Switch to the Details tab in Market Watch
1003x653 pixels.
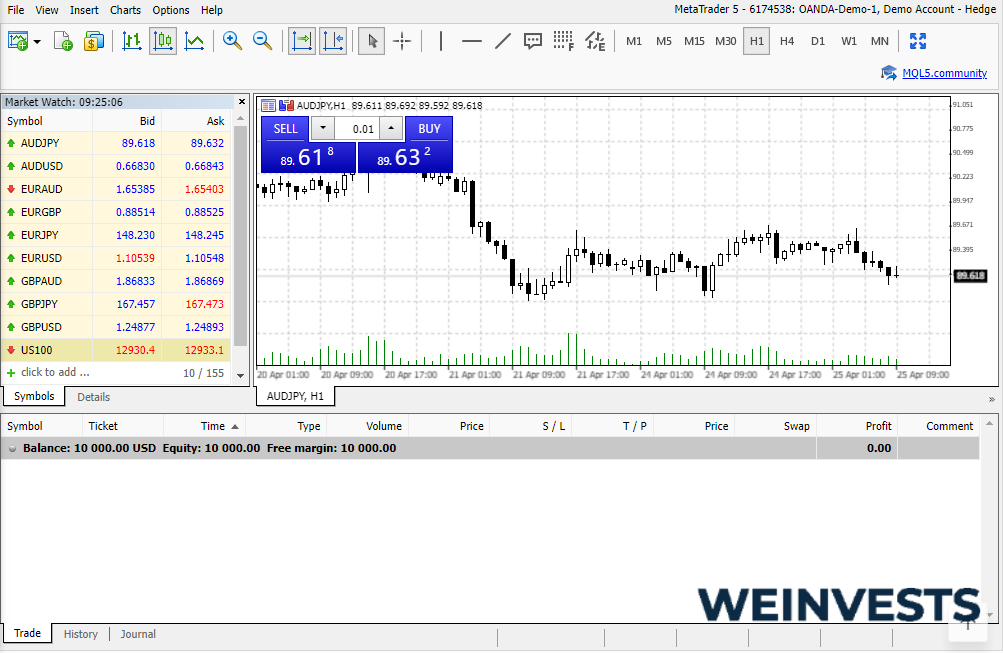click(x=93, y=397)
